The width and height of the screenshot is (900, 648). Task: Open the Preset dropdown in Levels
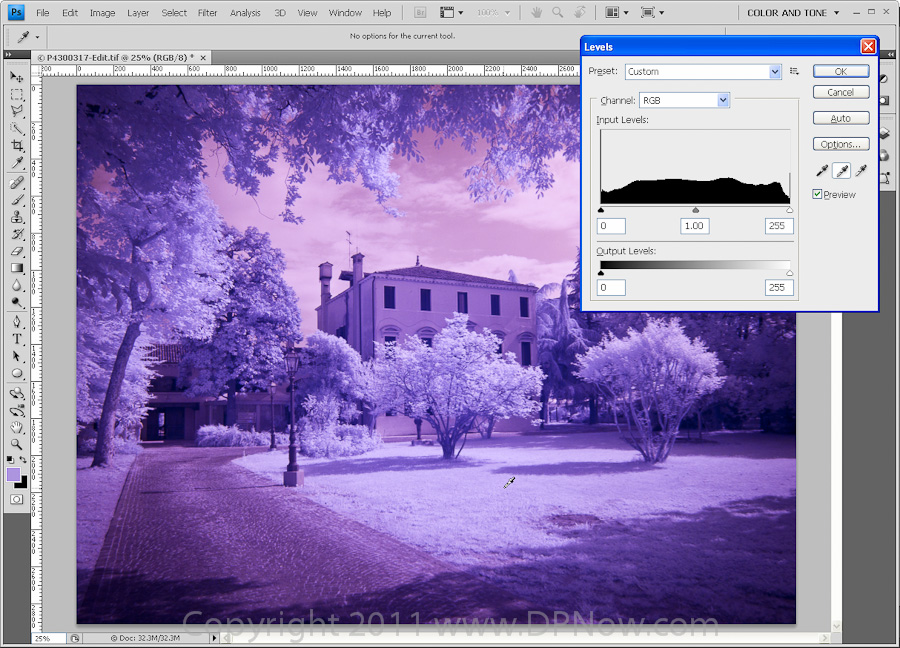[x=775, y=72]
